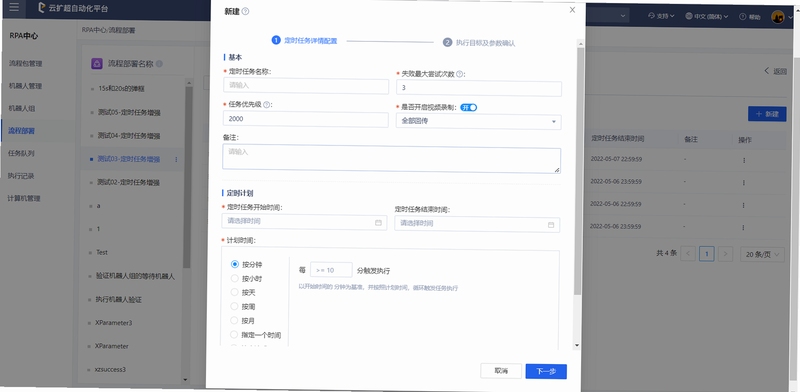
Task: Click the step 1 circle 定时任务详情配置
Action: tap(276, 40)
